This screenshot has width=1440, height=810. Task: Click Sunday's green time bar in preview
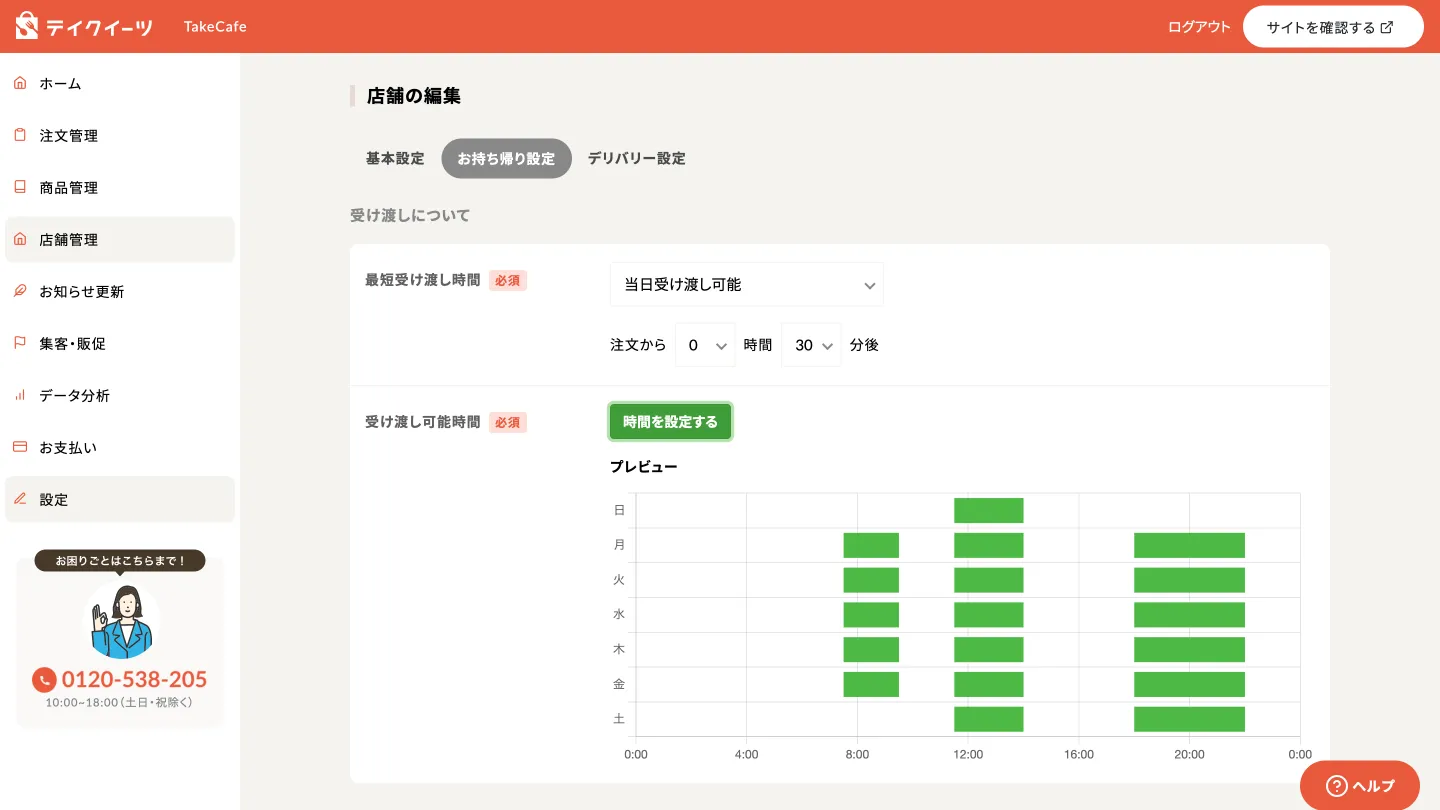click(x=988, y=510)
